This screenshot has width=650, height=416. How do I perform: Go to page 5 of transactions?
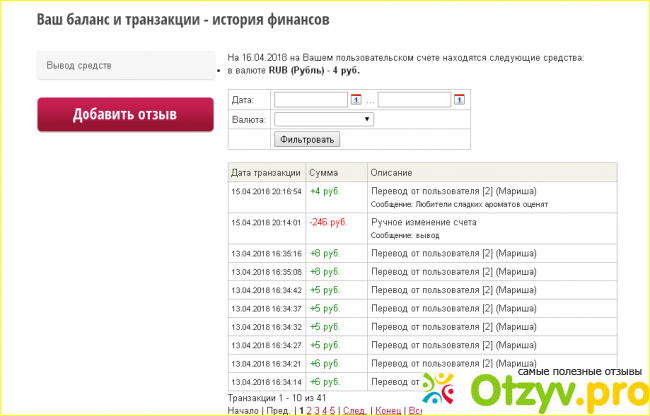332,410
